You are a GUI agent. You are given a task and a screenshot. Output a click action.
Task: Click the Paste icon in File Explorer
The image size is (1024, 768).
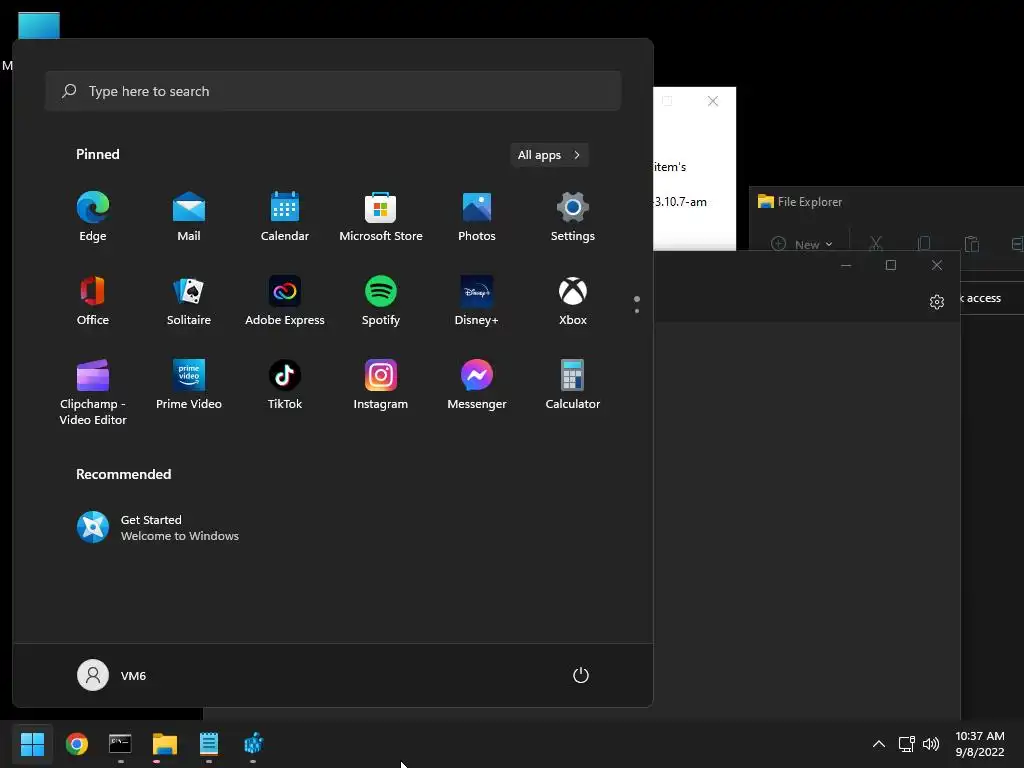click(972, 244)
